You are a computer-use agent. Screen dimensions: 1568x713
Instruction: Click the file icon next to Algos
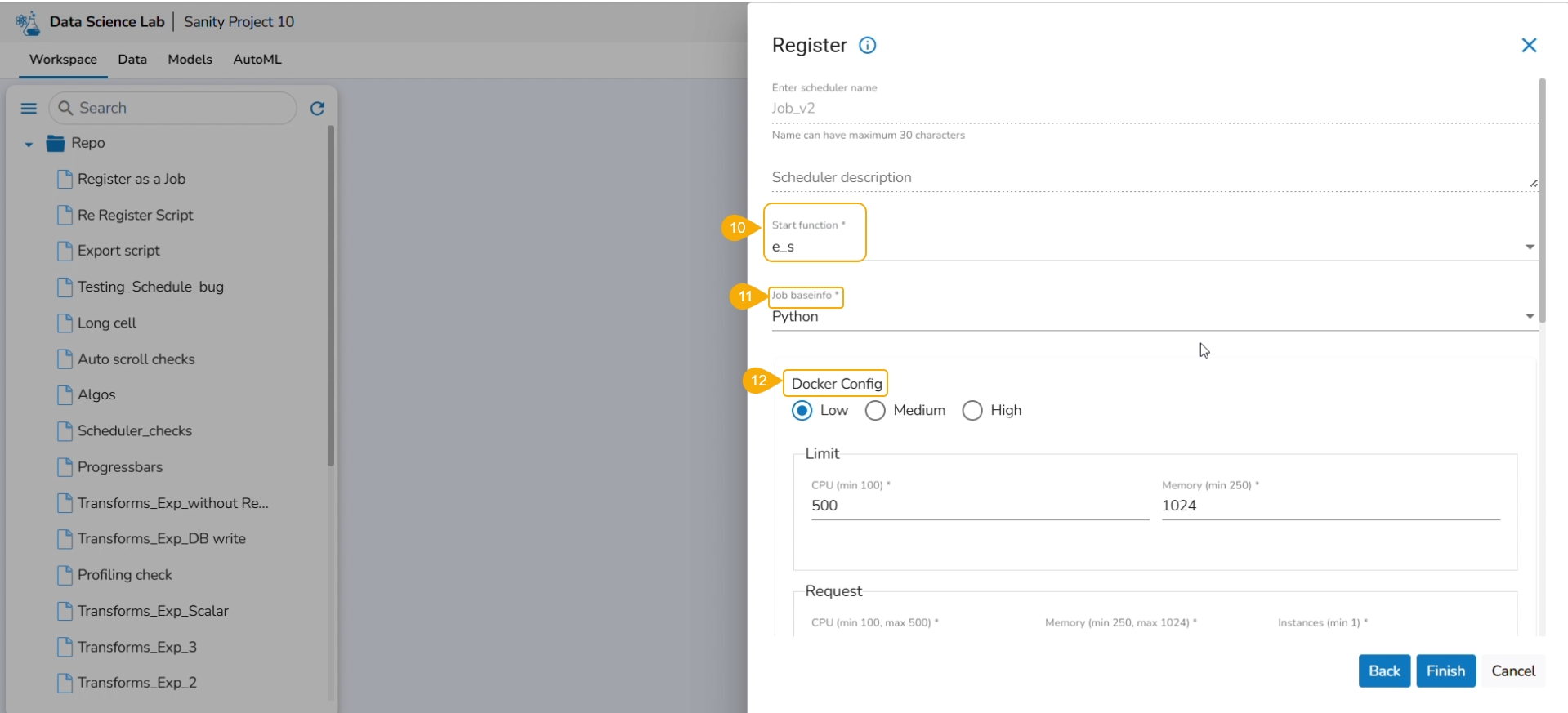[x=65, y=395]
